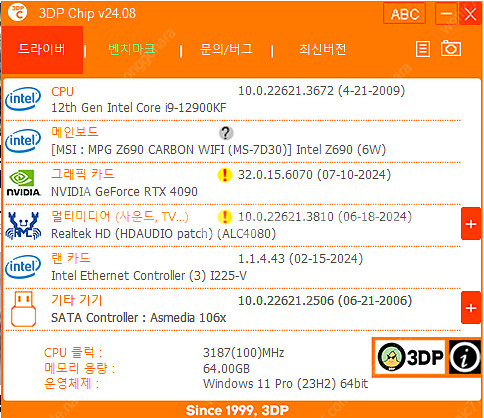Click the info (i) icon
This screenshot has height=418, width=484.
[x=464, y=357]
